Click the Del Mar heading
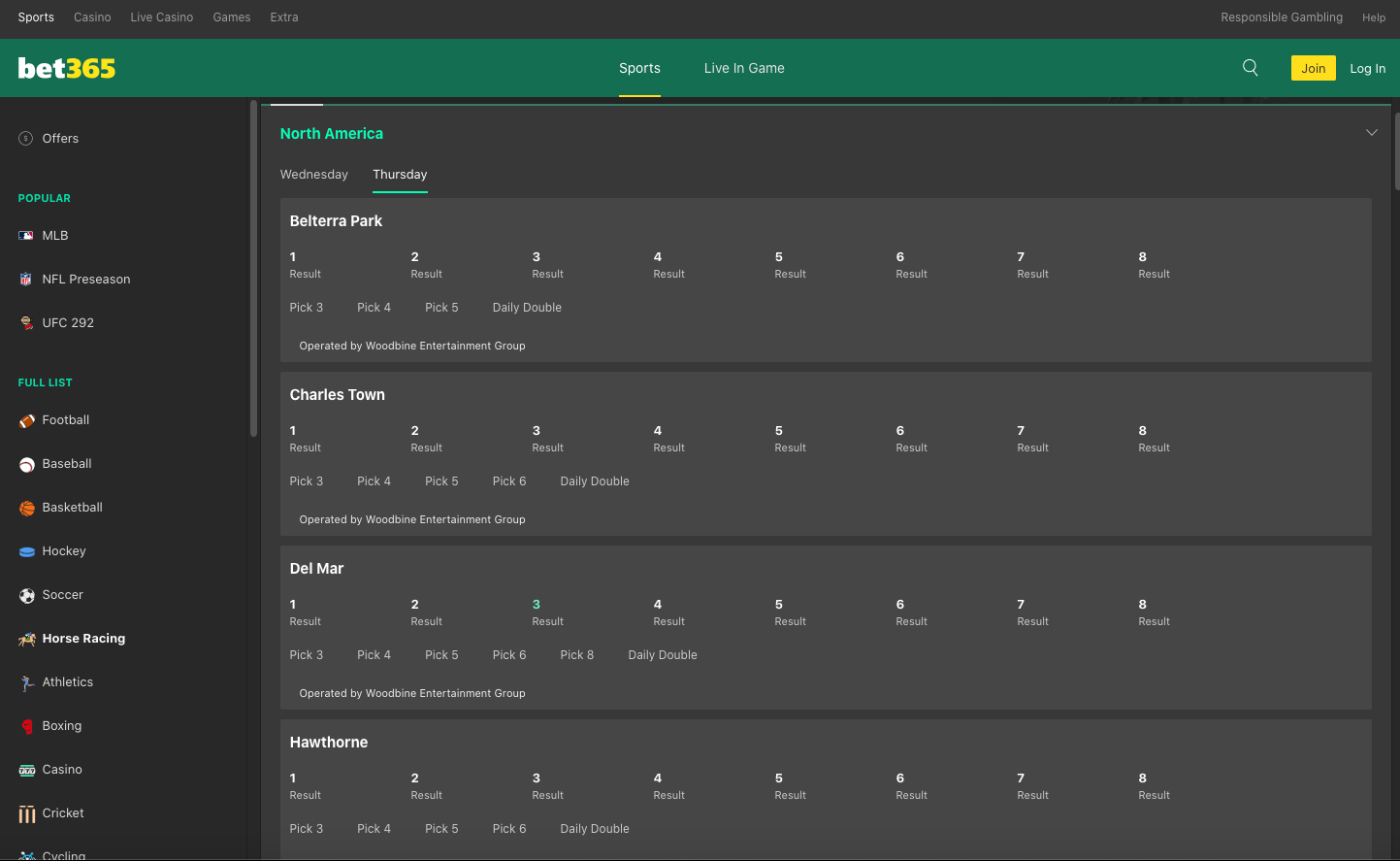Image resolution: width=1400 pixels, height=861 pixels. pyautogui.click(x=316, y=569)
